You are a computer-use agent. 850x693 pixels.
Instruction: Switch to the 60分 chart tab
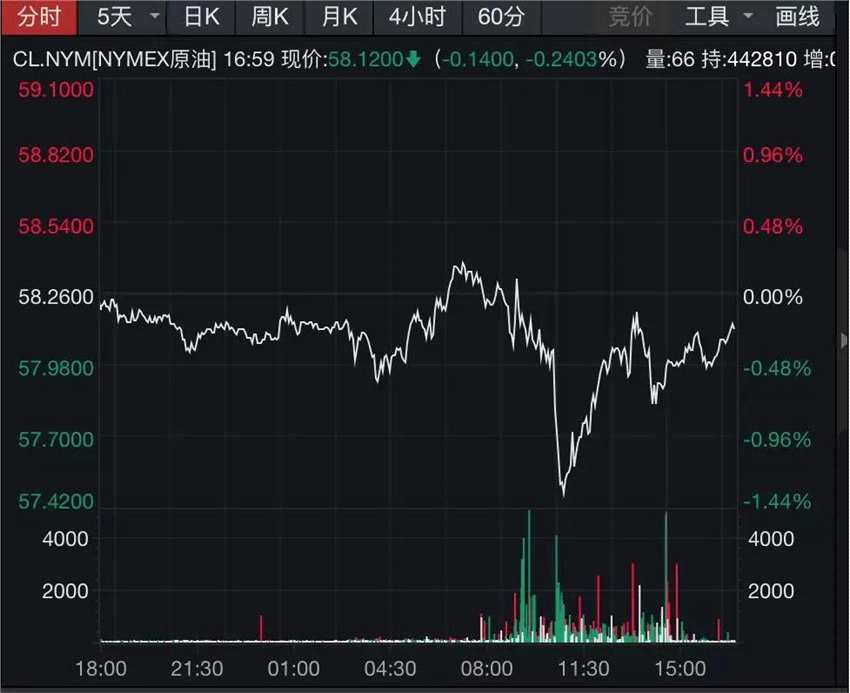tap(501, 17)
